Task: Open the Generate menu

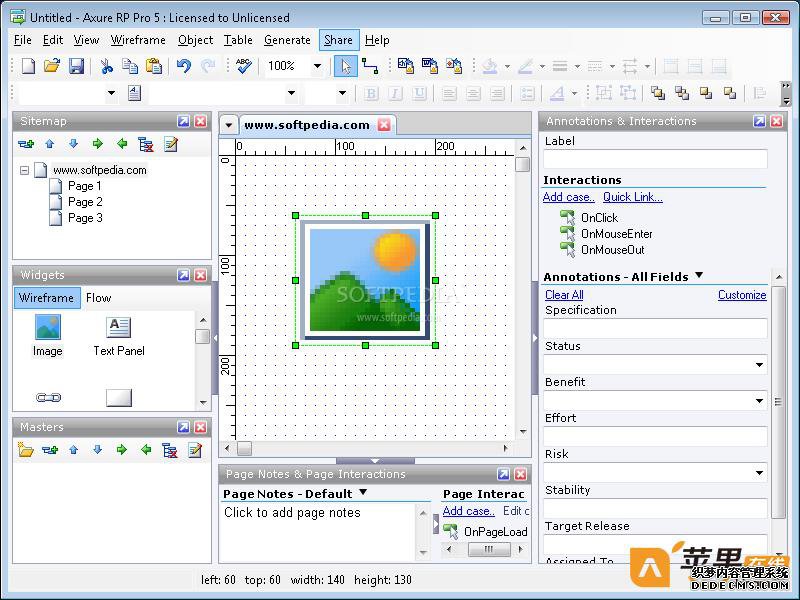Action: pos(287,40)
